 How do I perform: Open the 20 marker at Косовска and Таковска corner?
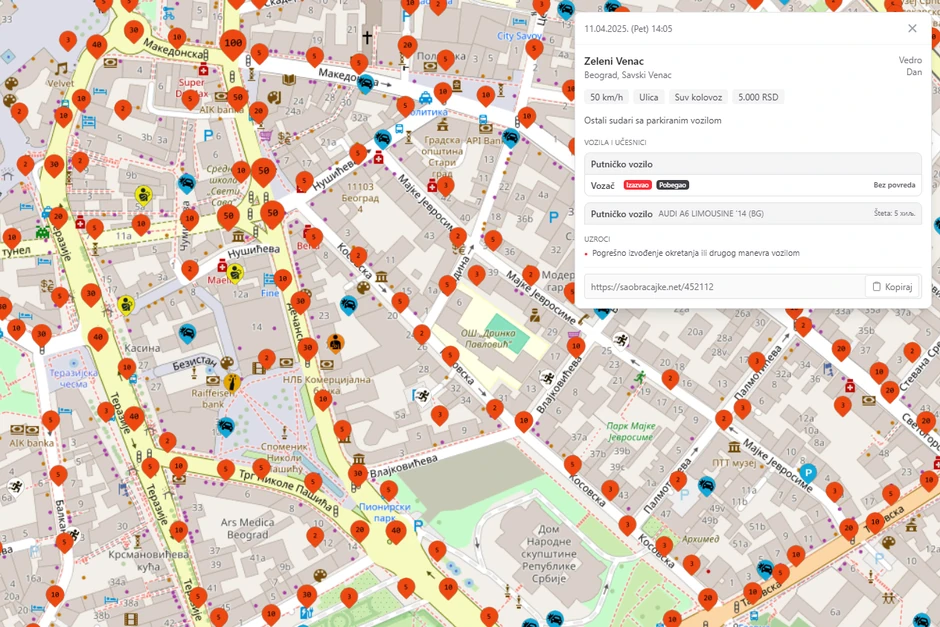707,599
